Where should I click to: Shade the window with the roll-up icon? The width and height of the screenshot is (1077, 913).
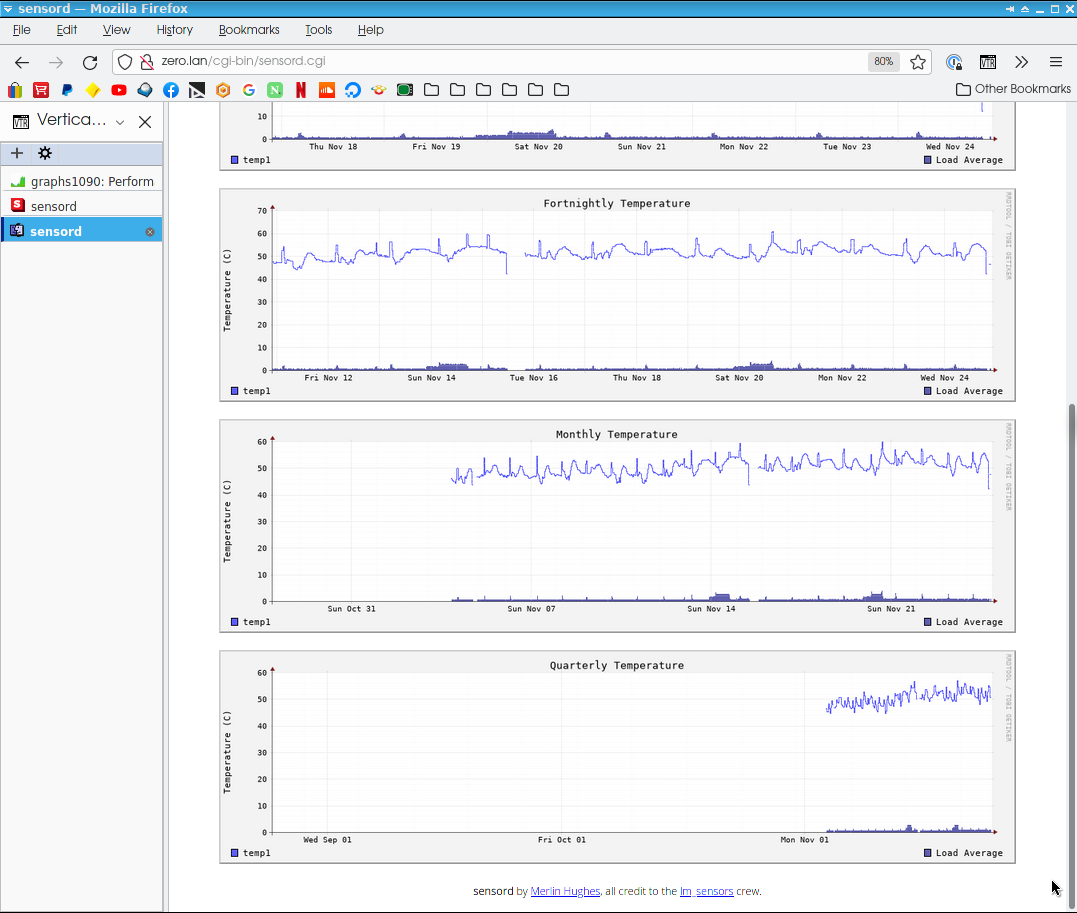(x=1024, y=9)
